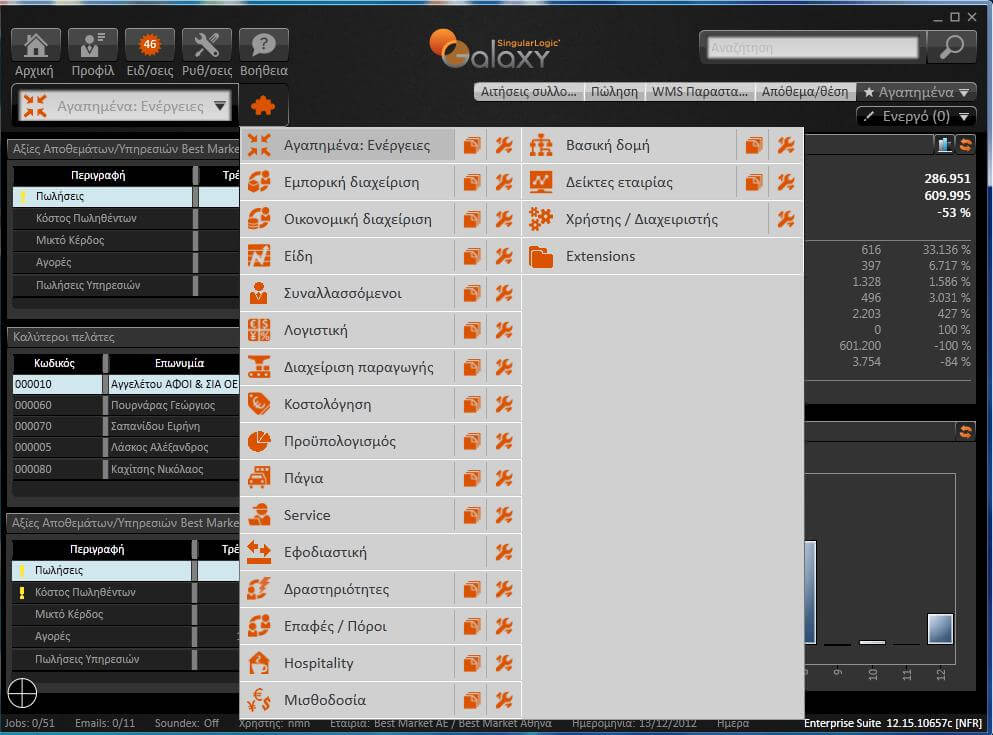
Task: Choose Extensions folder in menu
Action: (600, 256)
